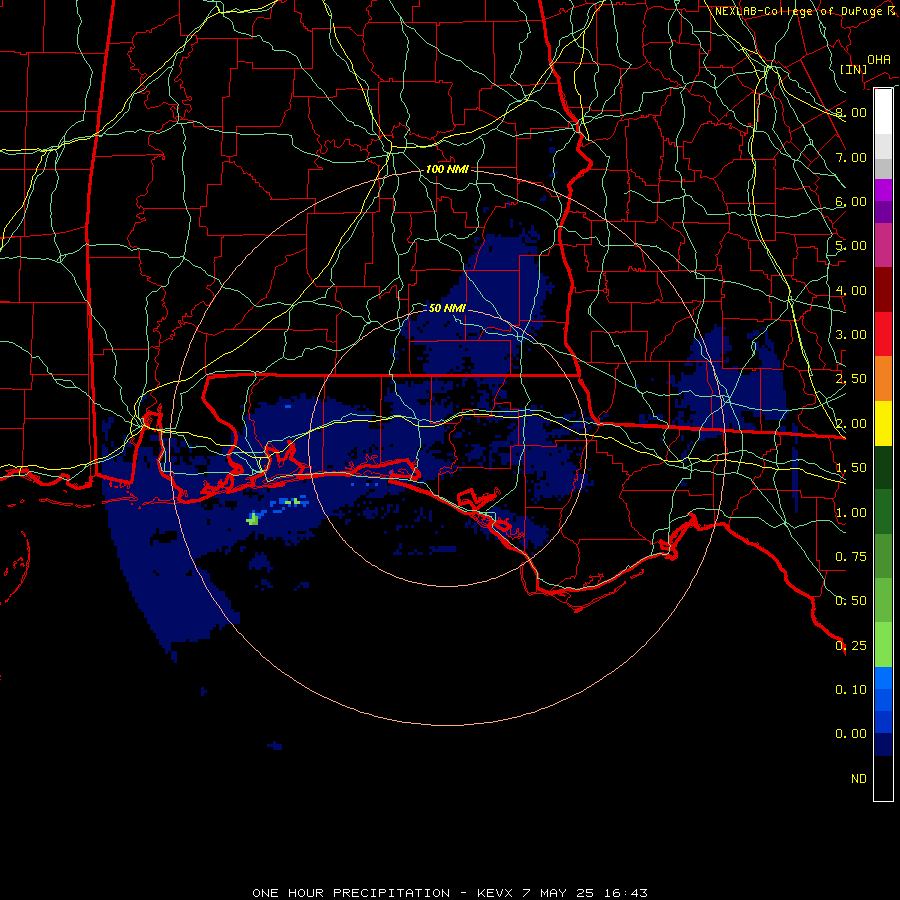Image resolution: width=900 pixels, height=900 pixels.
Task: Click the 8.00 legend value
Action: 851,112
